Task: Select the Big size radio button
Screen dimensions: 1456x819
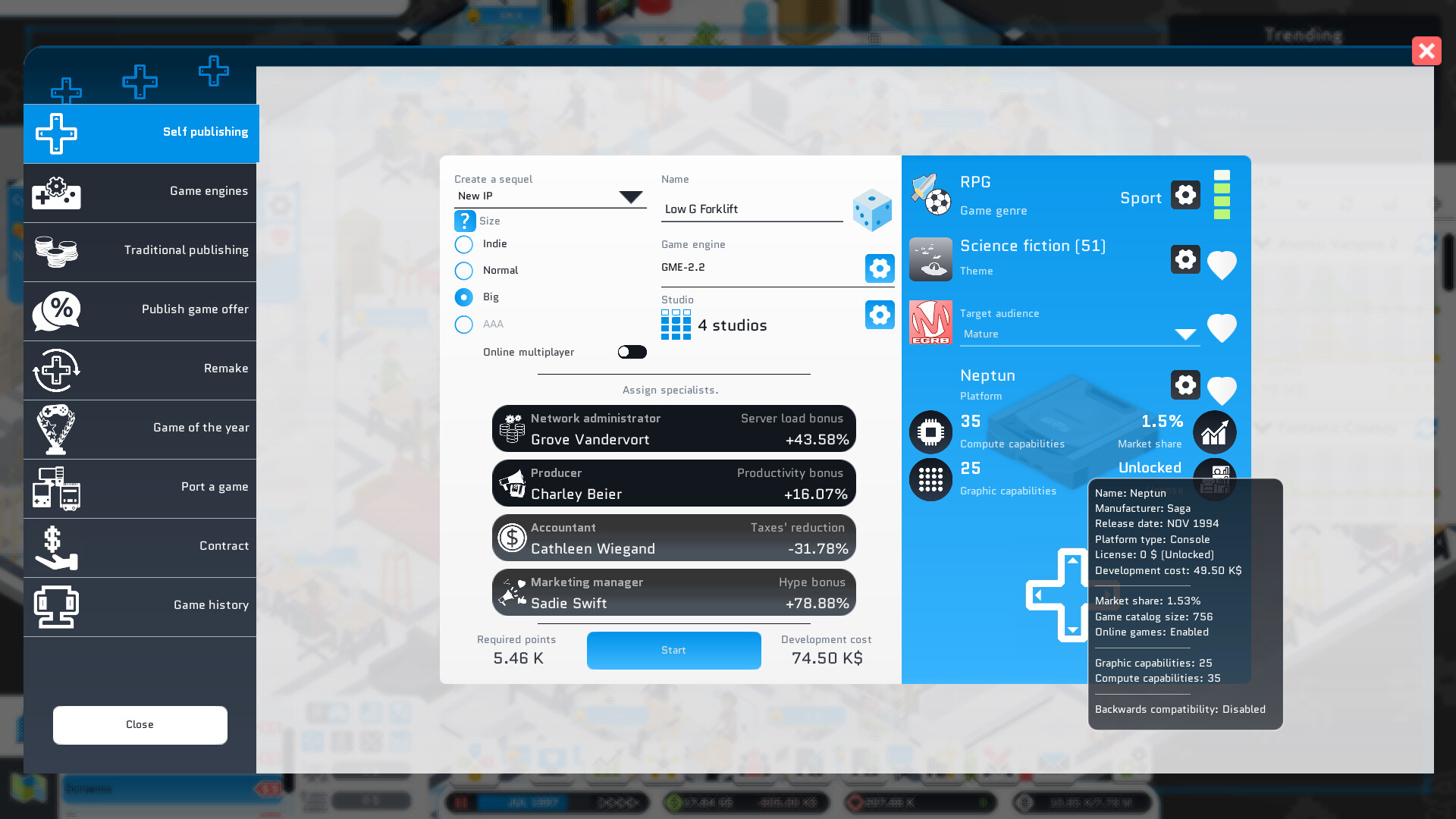Action: 463,296
